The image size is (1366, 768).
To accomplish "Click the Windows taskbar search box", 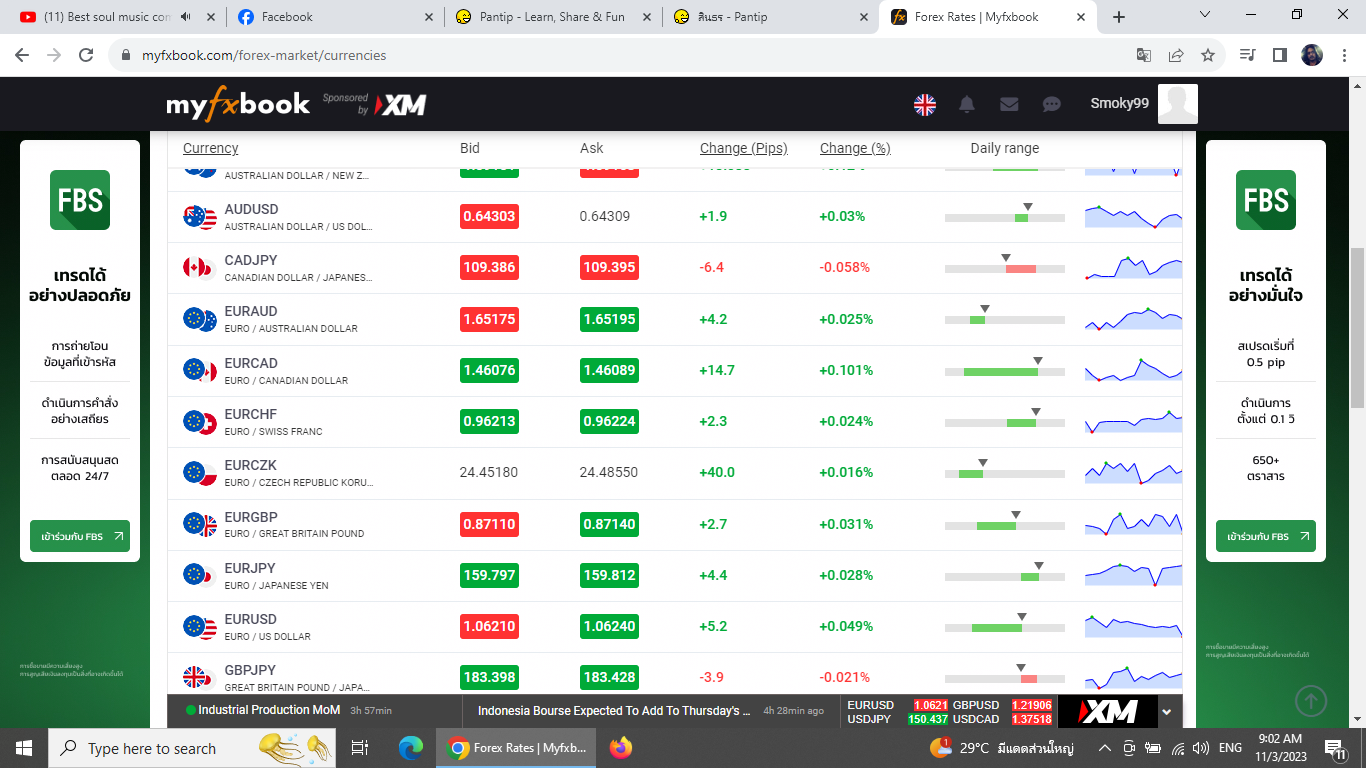I will [193, 747].
